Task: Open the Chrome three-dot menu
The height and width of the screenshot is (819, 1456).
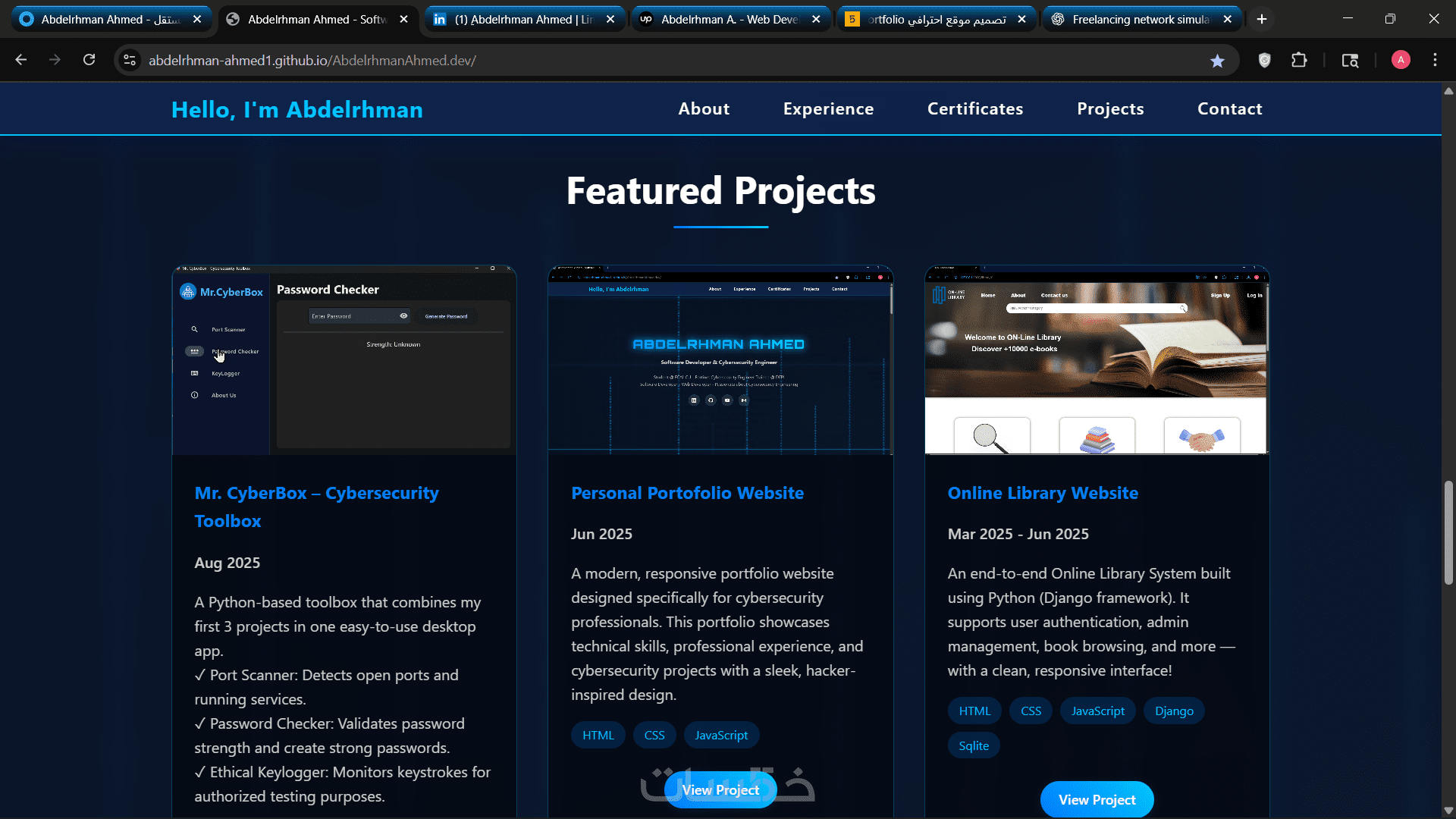Action: tap(1435, 60)
